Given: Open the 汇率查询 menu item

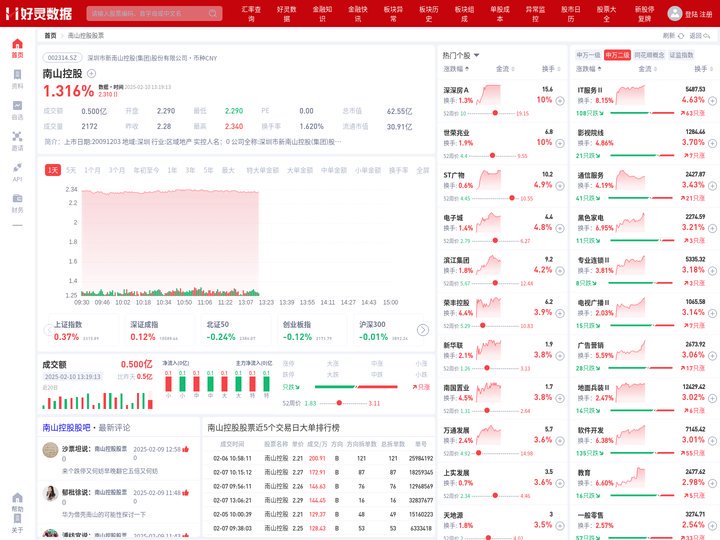Looking at the screenshot, I should 251,14.
